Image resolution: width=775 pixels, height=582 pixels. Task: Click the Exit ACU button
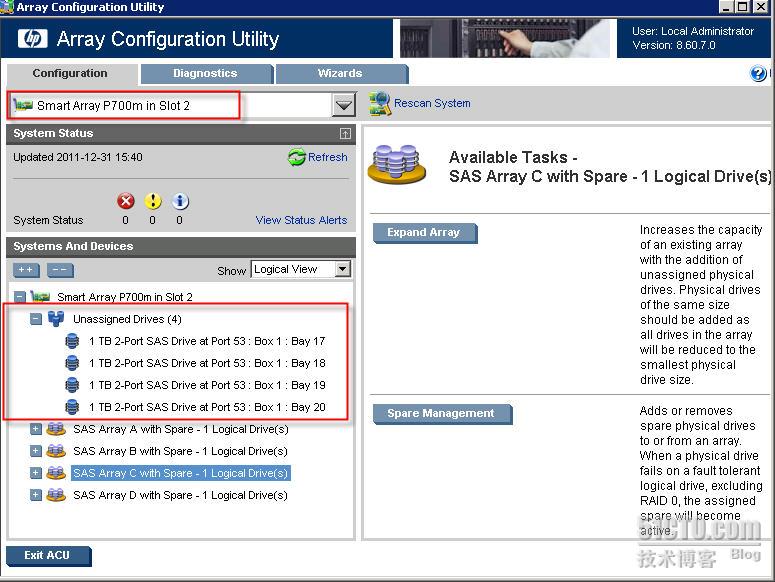click(x=48, y=555)
